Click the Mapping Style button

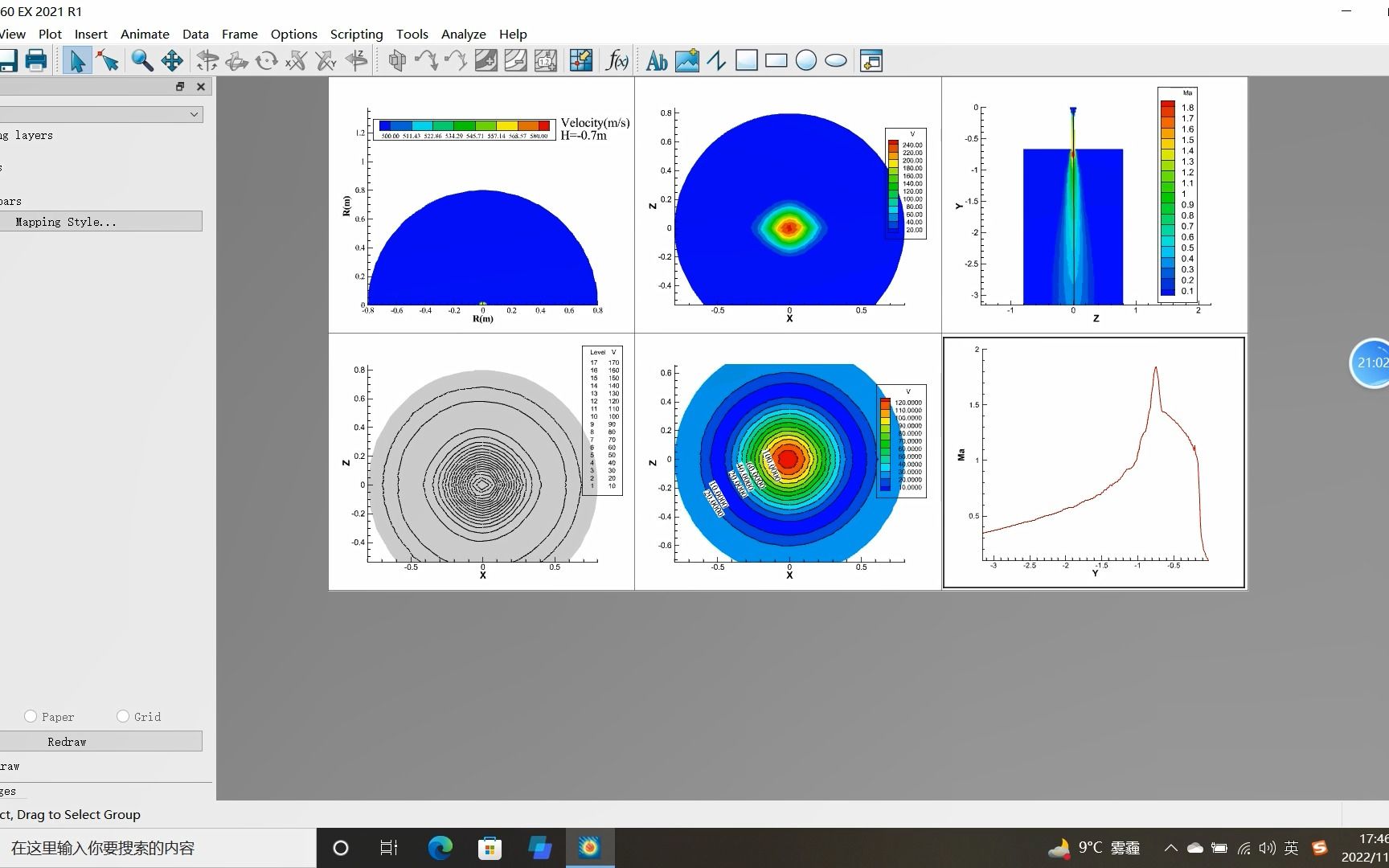[100, 222]
